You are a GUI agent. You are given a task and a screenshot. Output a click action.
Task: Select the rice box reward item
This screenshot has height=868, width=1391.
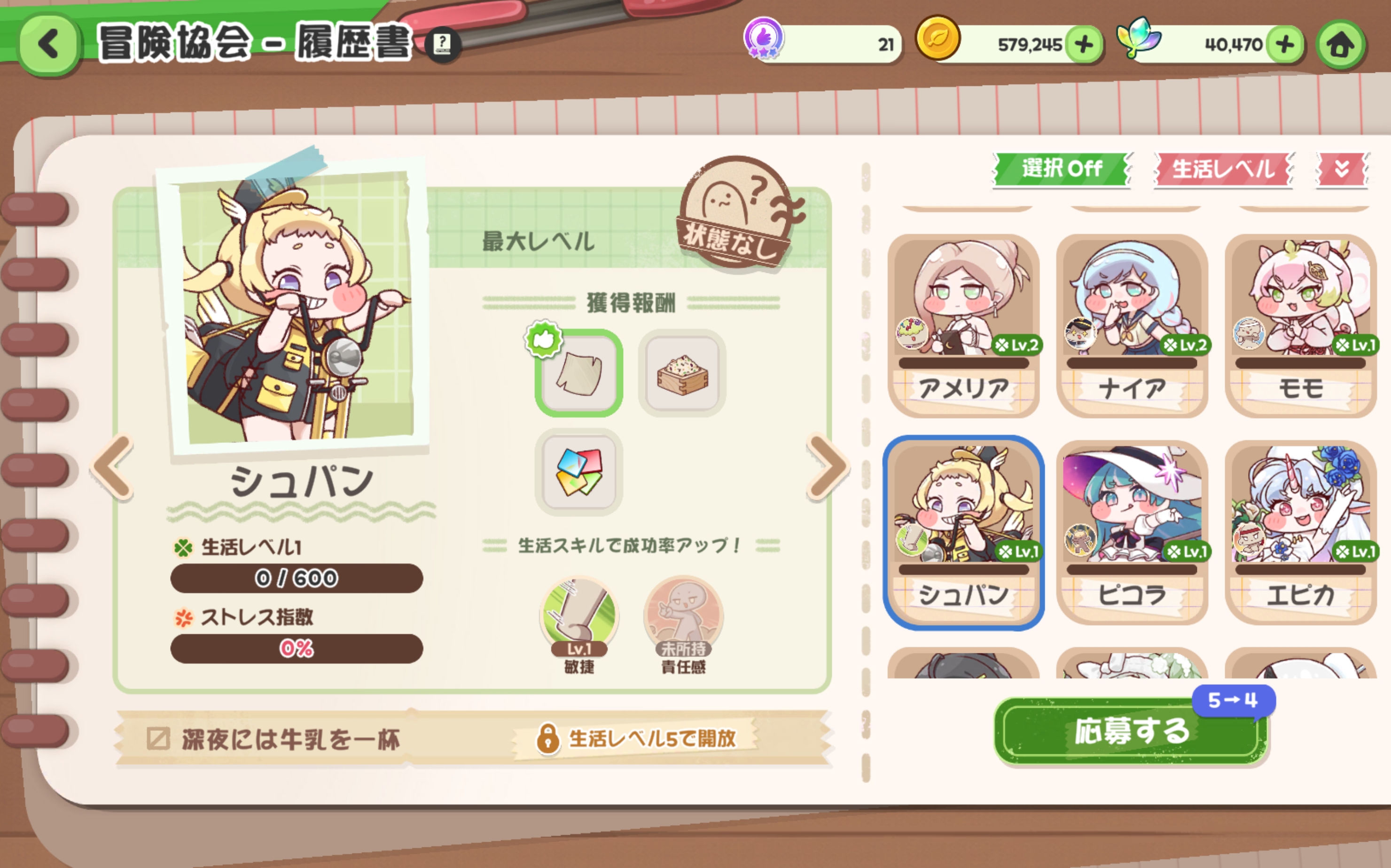pos(682,373)
